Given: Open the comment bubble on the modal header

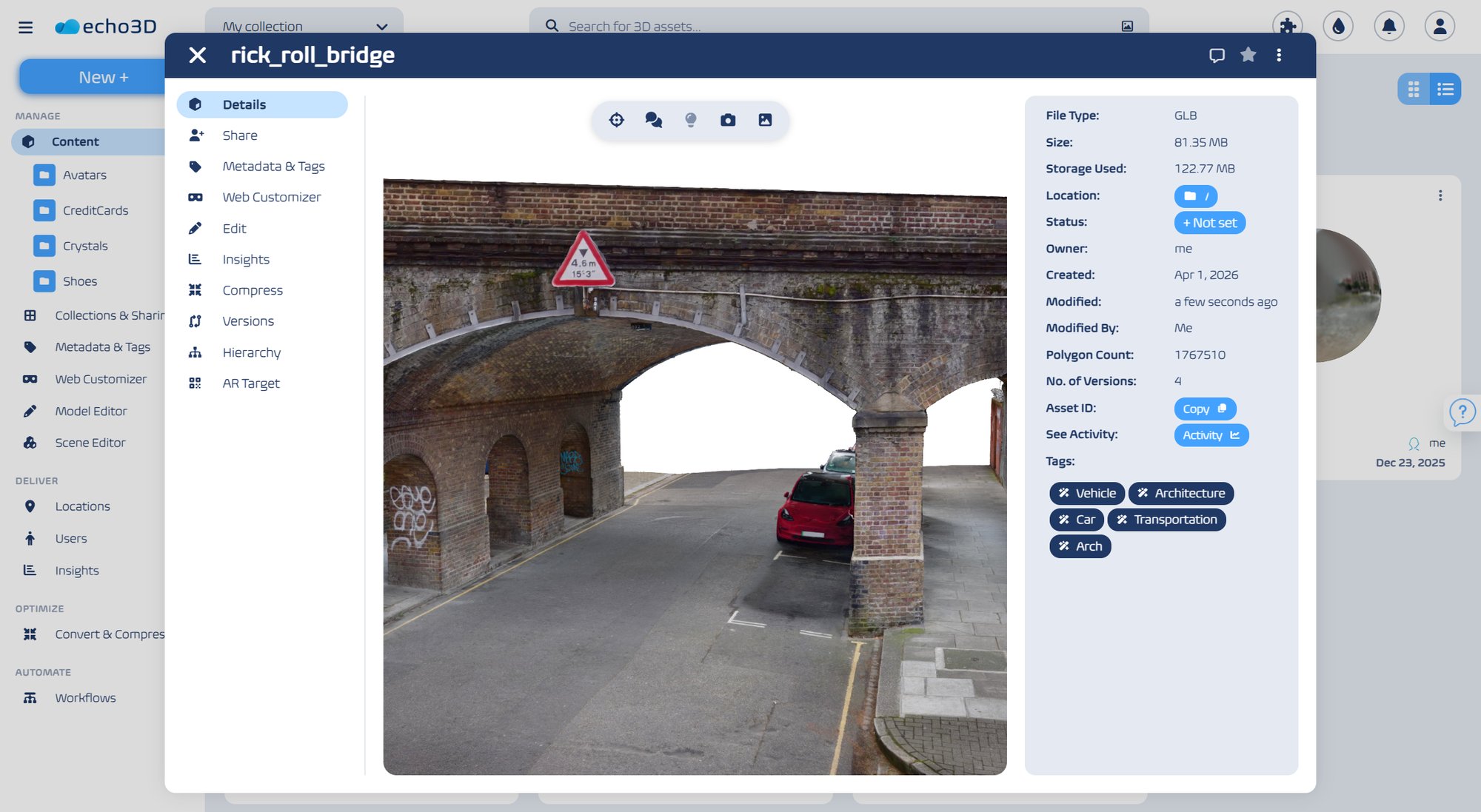Looking at the screenshot, I should pyautogui.click(x=1217, y=55).
